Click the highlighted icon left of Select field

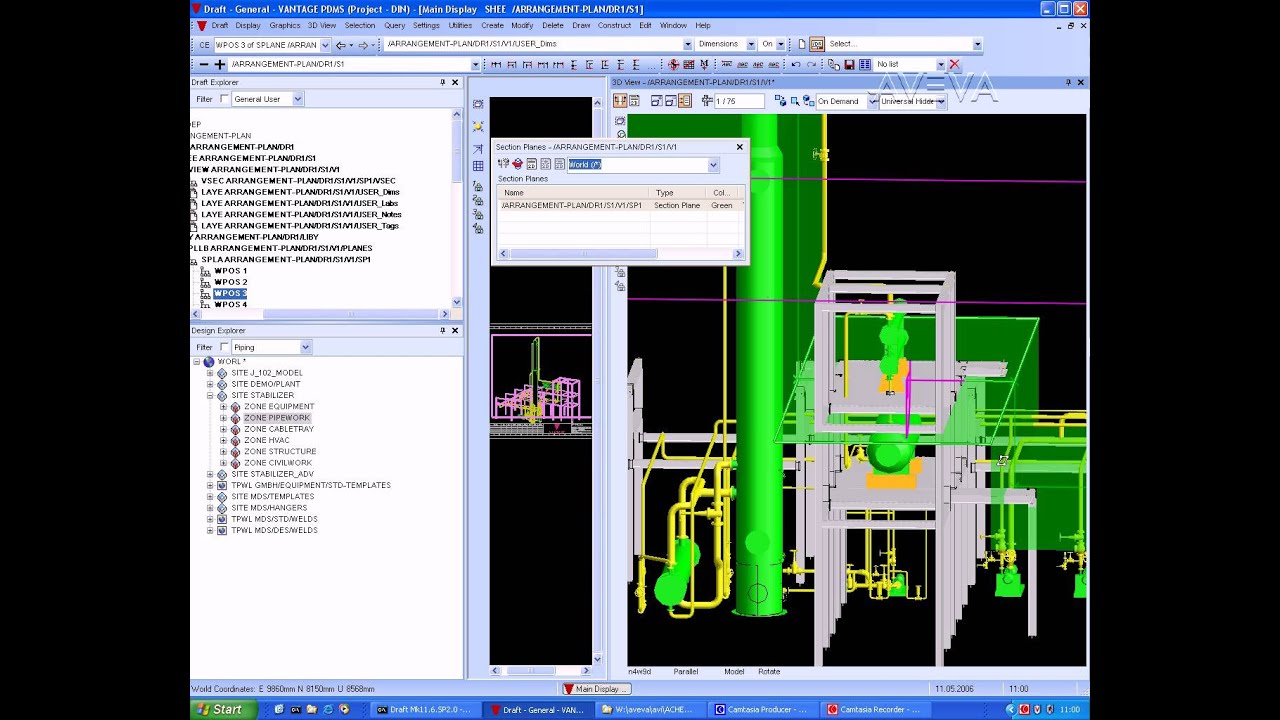817,44
